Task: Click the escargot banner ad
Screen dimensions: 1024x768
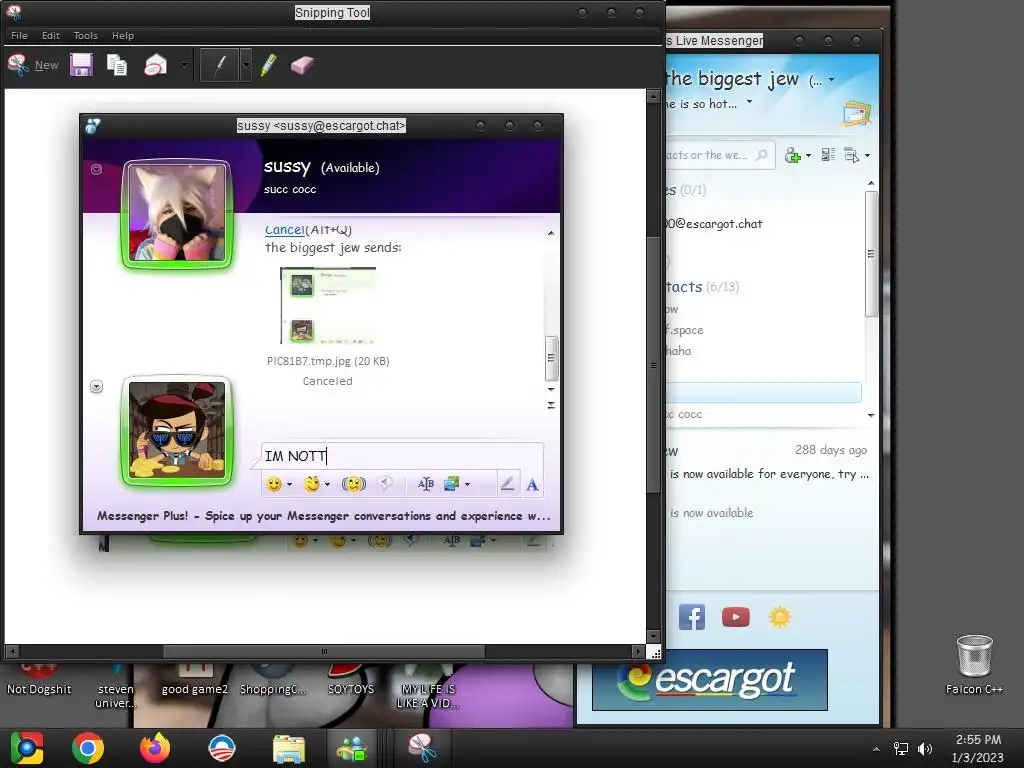Action: (x=710, y=680)
